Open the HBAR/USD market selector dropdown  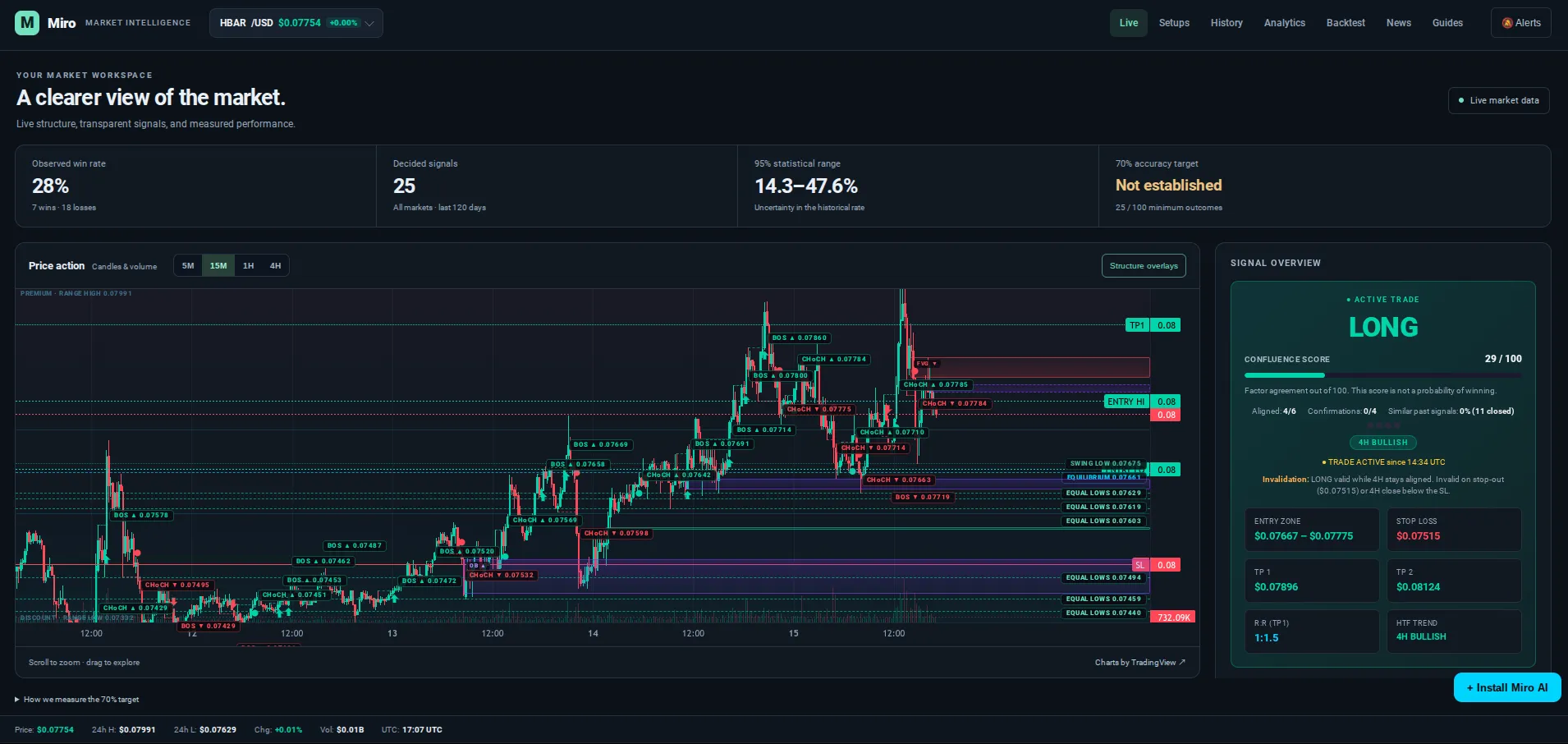(296, 23)
